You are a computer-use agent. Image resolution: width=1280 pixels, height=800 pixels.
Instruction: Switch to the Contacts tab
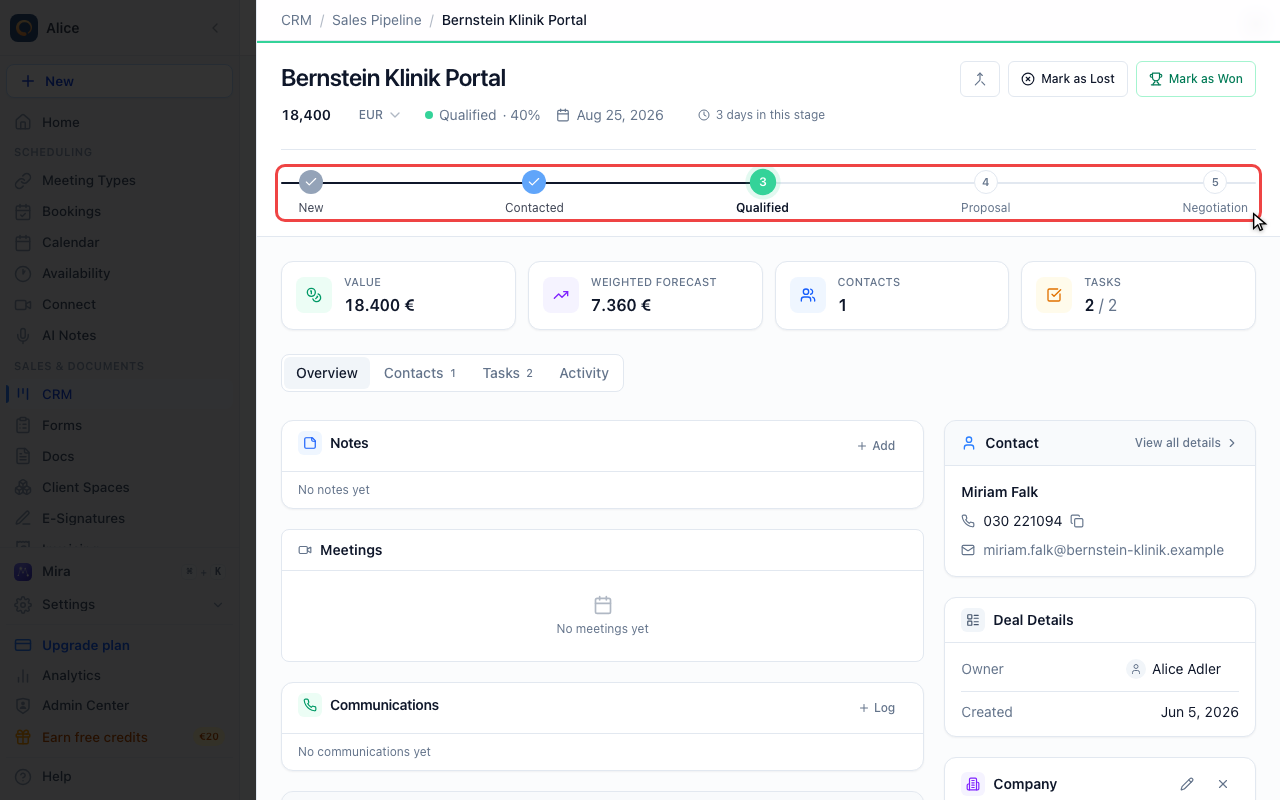click(x=420, y=373)
